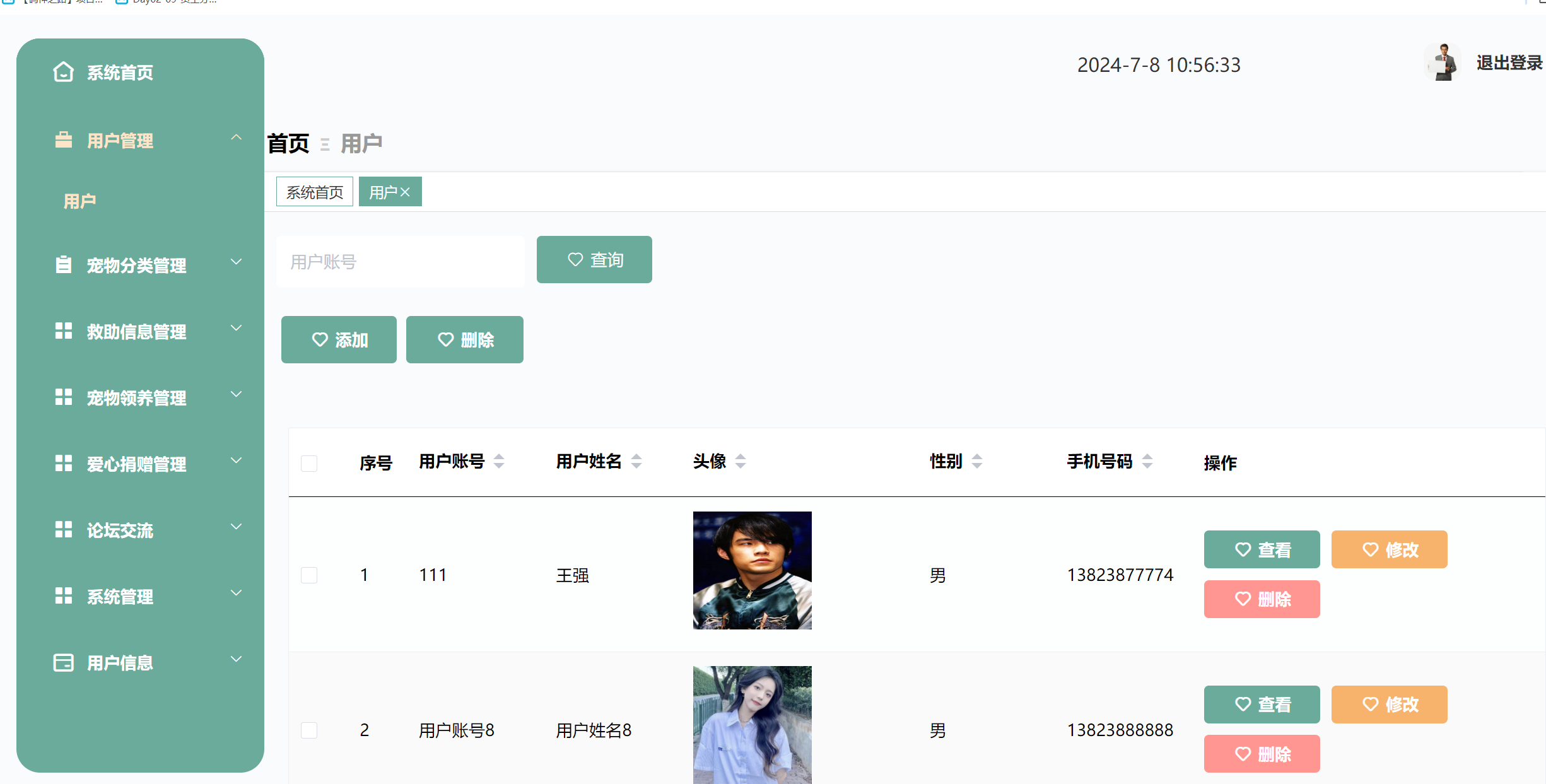The image size is (1546, 784).
Task: Sort by 用户账号 column arrows
Action: 499,461
